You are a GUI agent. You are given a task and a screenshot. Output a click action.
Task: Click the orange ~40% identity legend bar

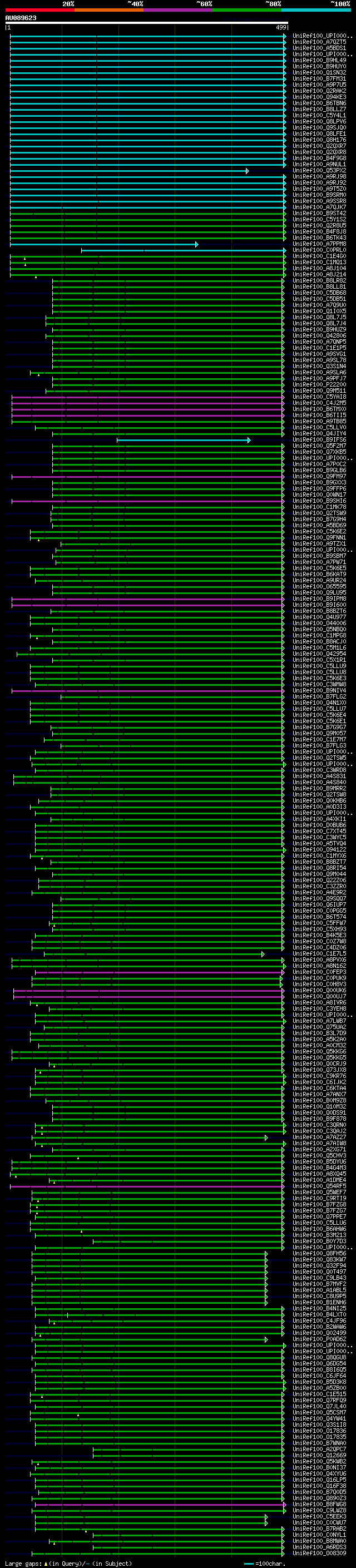[x=109, y=10]
